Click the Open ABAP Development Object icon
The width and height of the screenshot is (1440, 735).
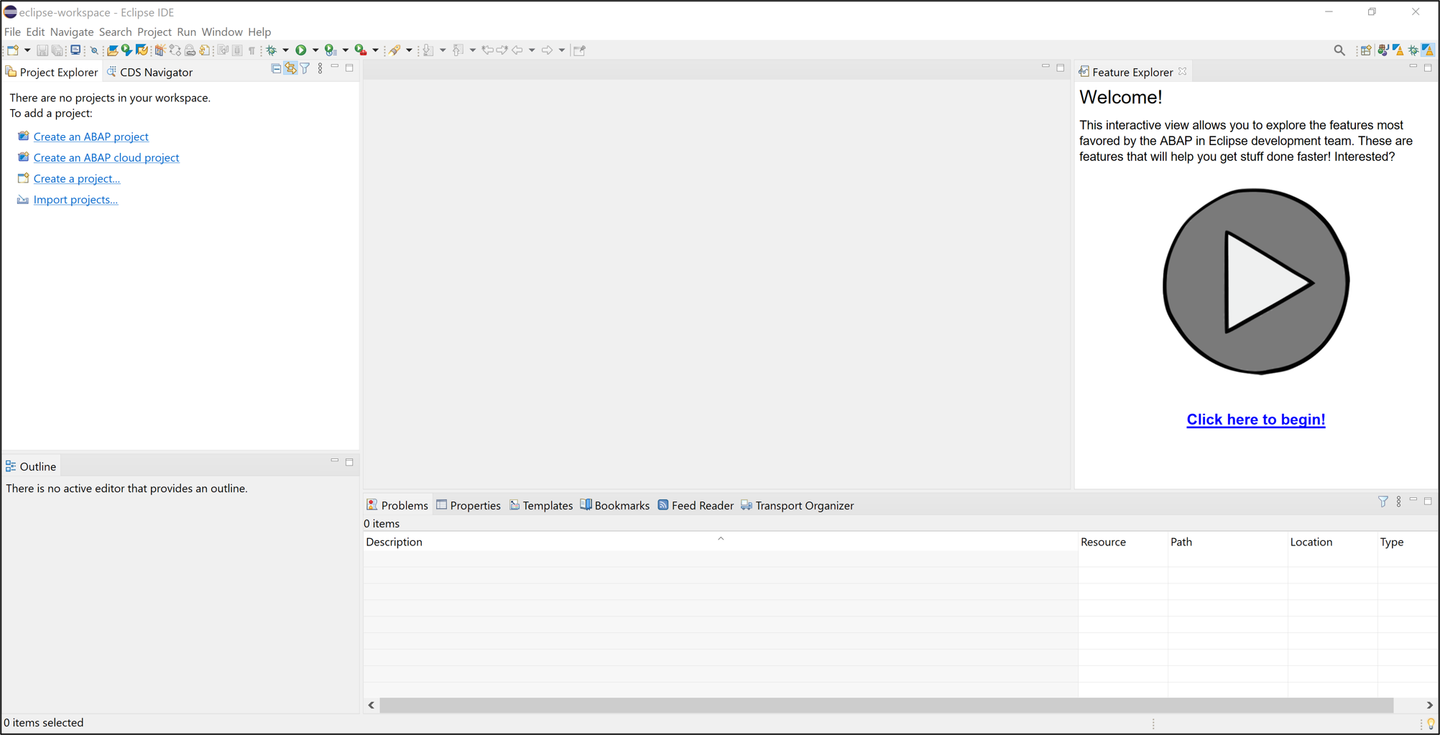(x=112, y=50)
